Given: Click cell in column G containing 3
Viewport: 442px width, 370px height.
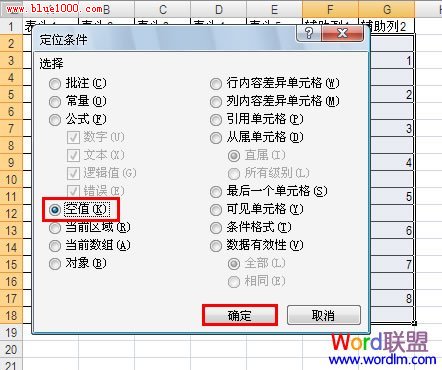Looking at the screenshot, I should [392, 128].
